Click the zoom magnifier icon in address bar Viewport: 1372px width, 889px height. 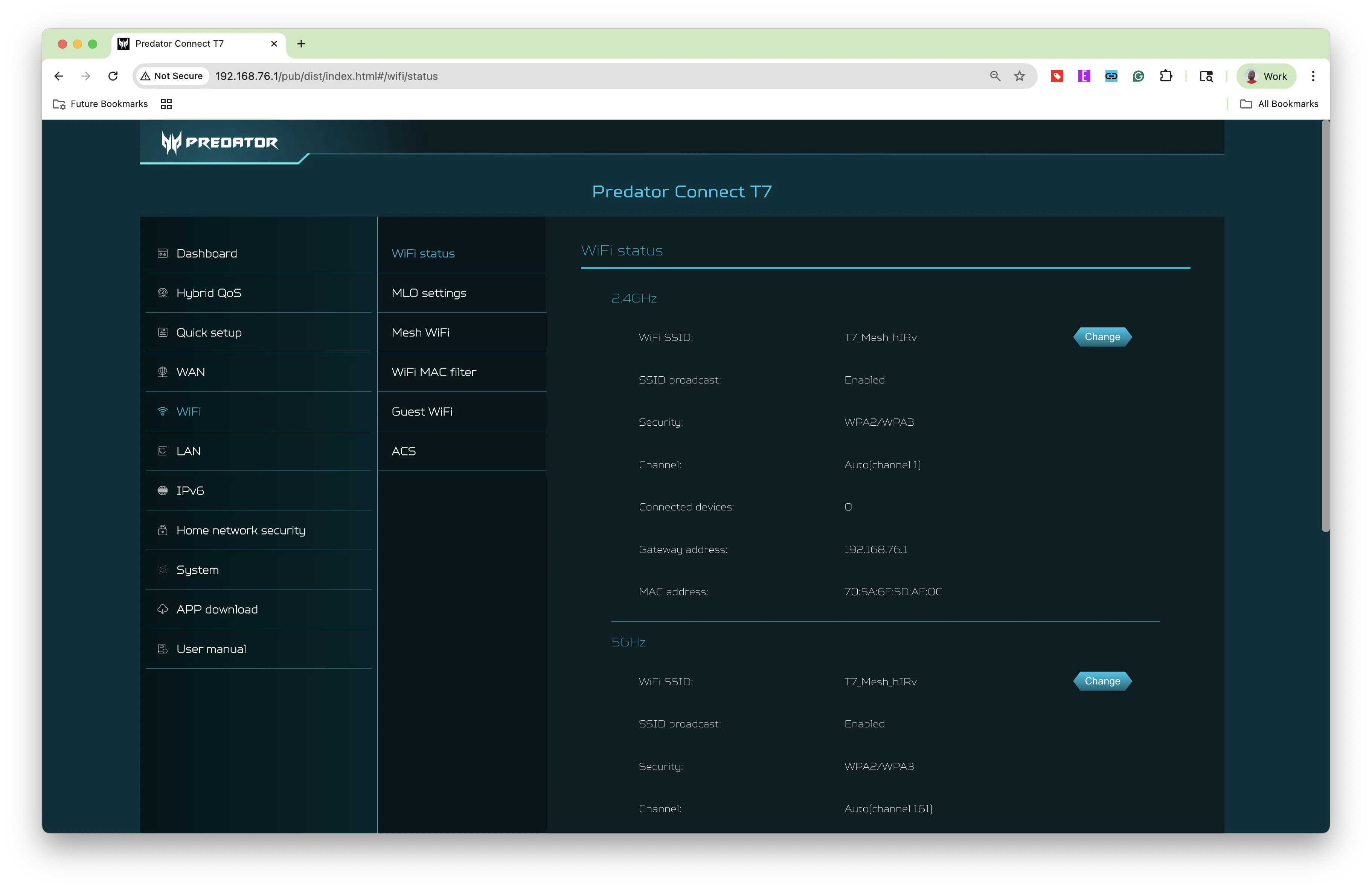click(x=995, y=76)
